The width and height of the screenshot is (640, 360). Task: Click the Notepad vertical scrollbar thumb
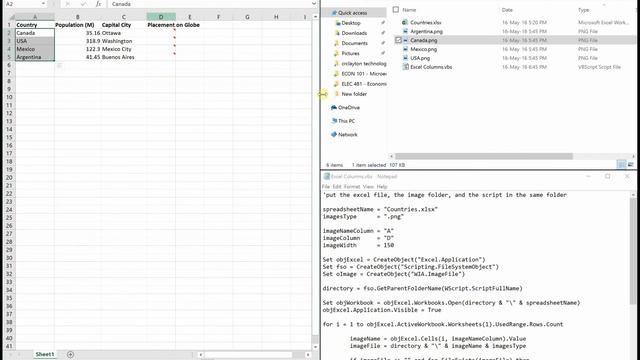click(633, 251)
